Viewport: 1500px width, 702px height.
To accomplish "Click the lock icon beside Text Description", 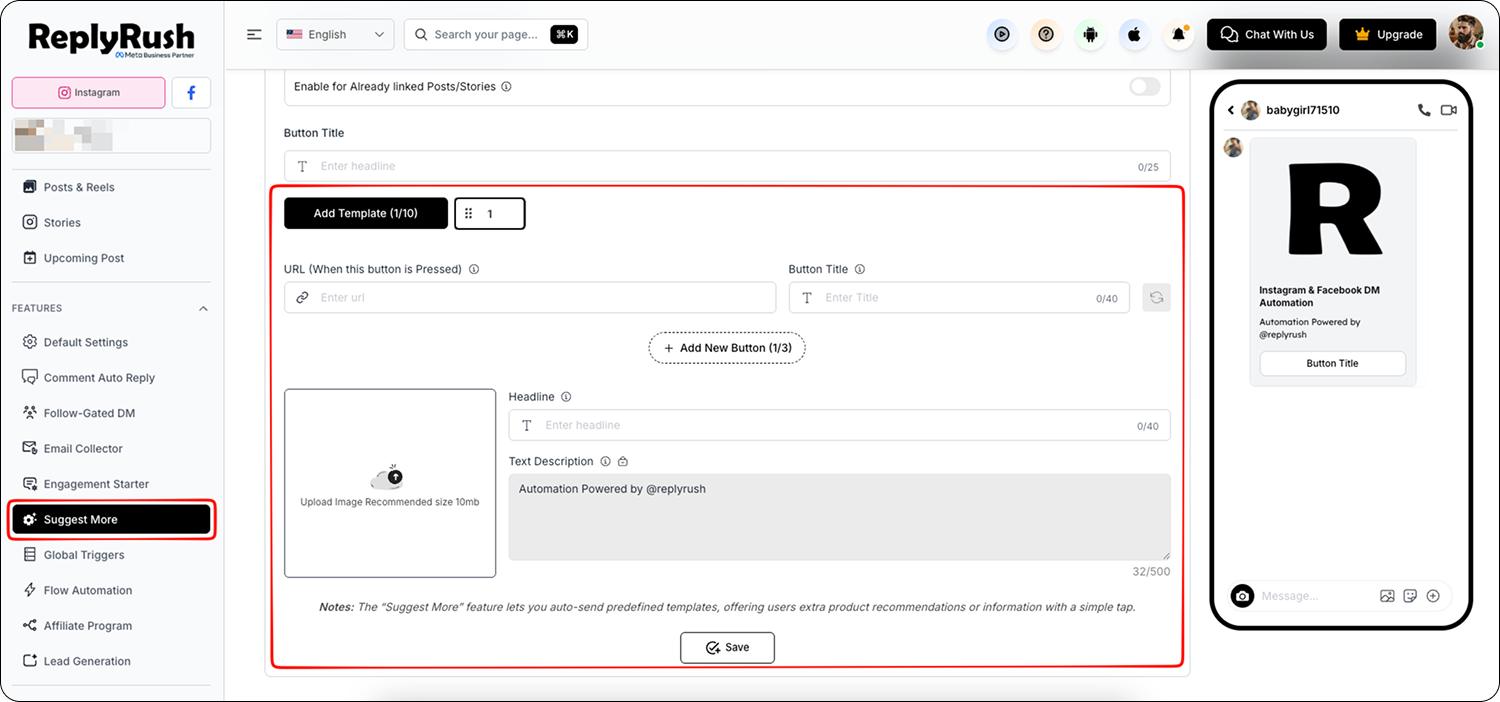I will pos(623,461).
